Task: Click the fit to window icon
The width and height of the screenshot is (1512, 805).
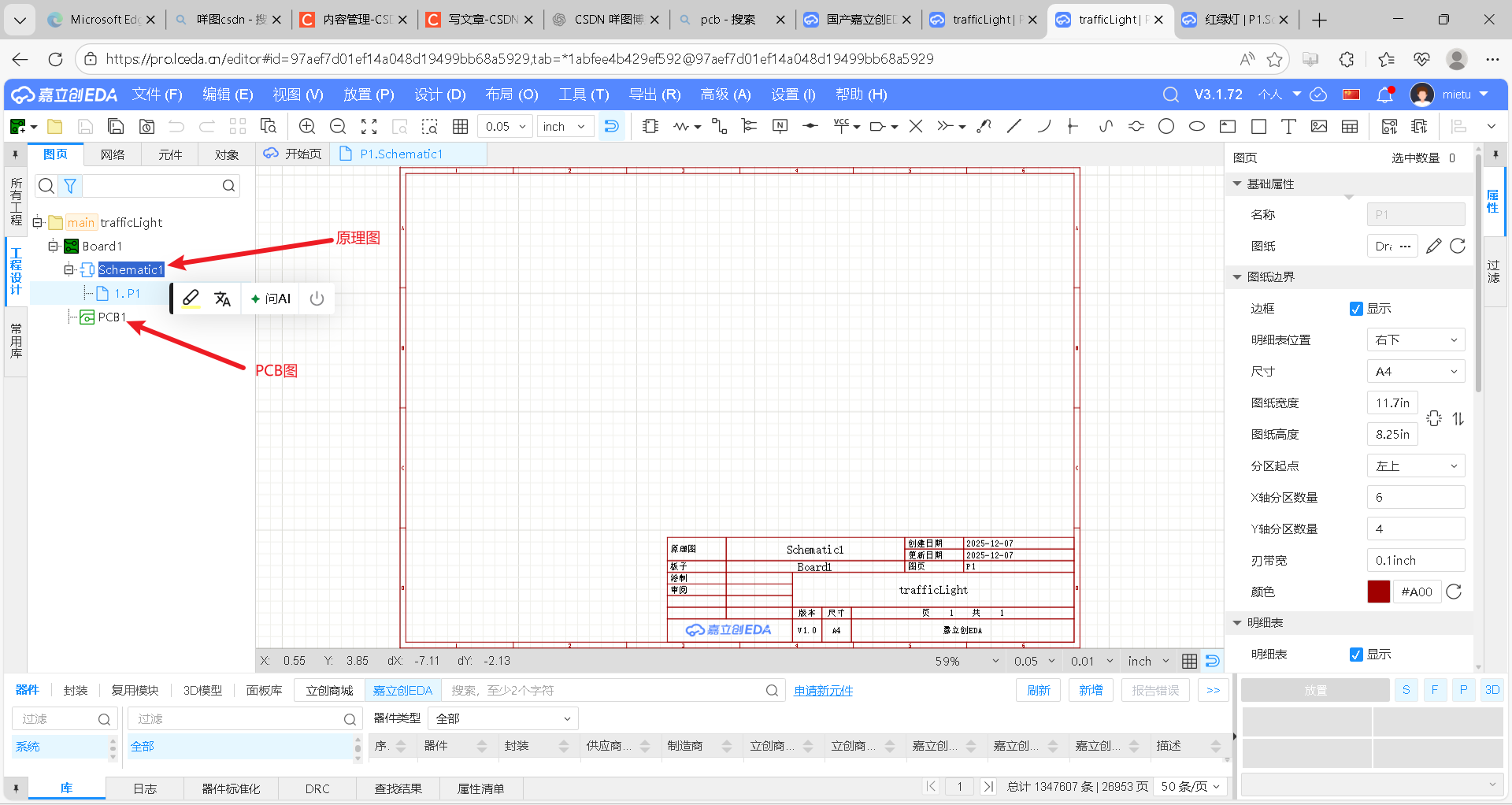Action: [369, 127]
